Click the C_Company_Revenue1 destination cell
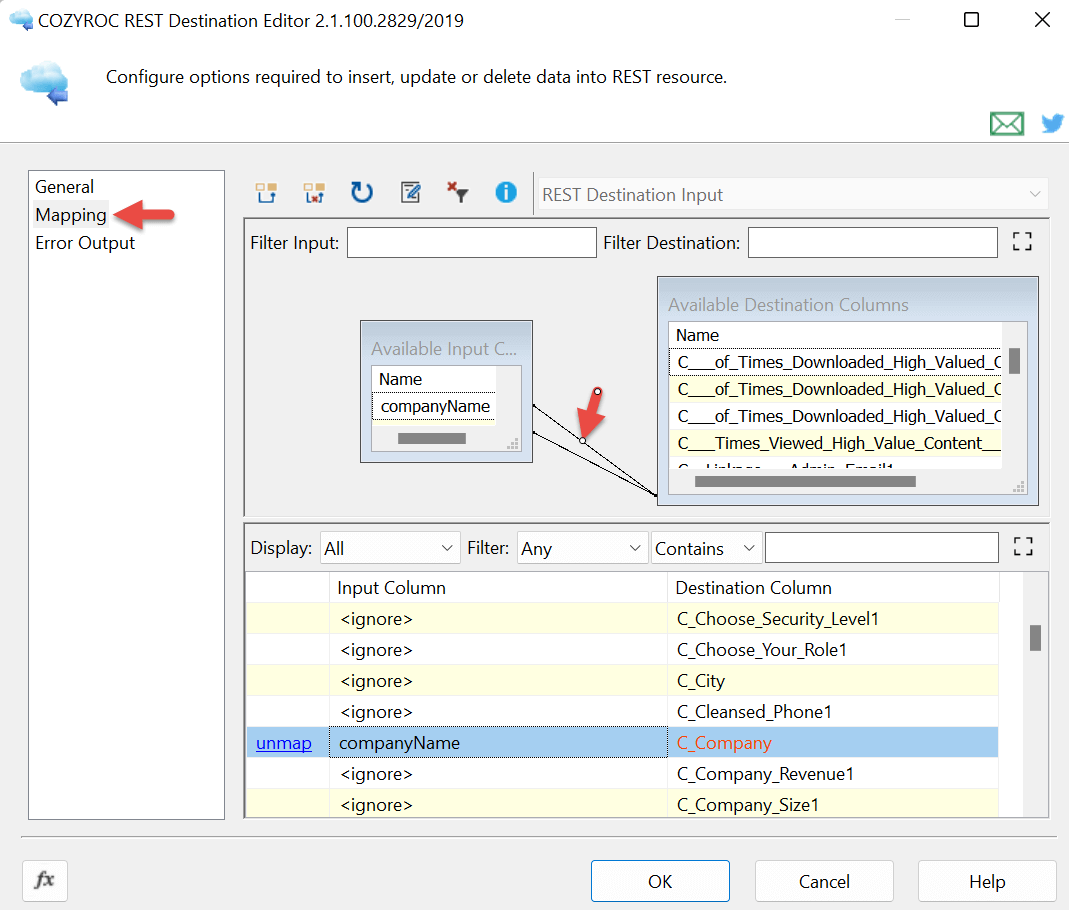 coord(833,774)
